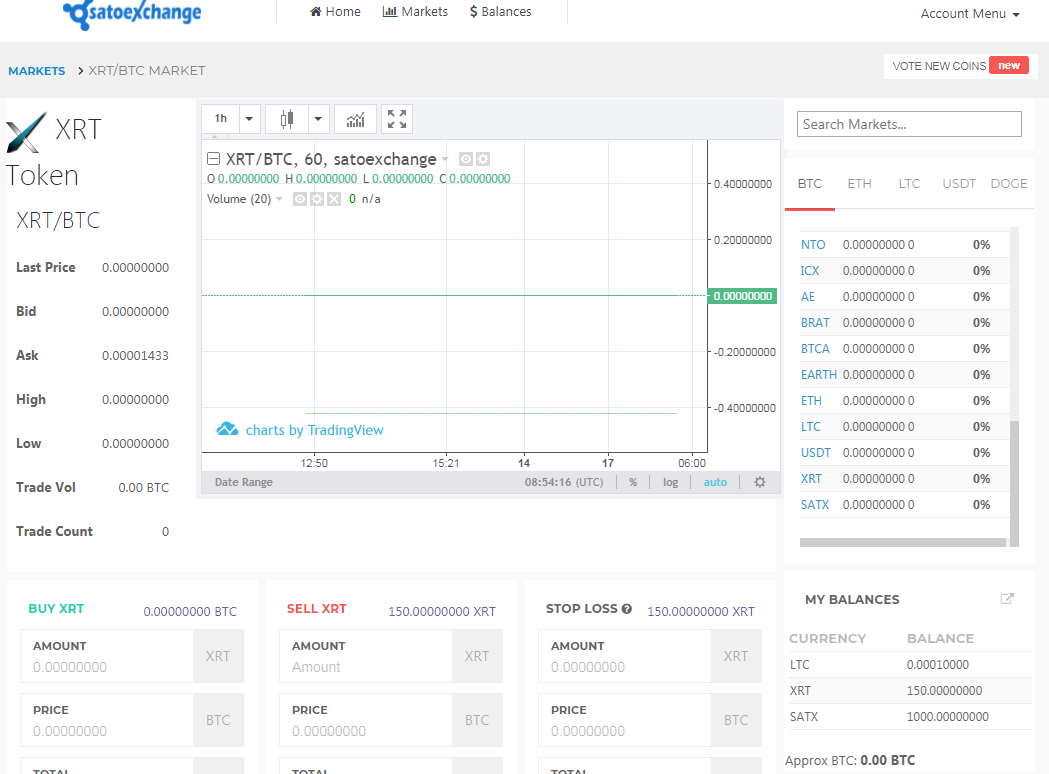1049x774 pixels.
Task: Click the green 0.00000000 price axis label
Action: [x=743, y=296]
